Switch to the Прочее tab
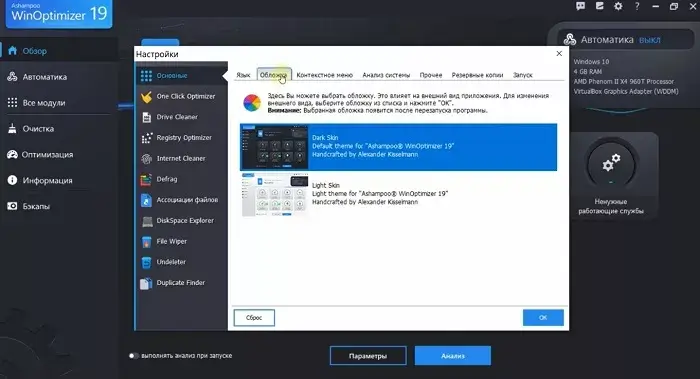 coord(431,75)
